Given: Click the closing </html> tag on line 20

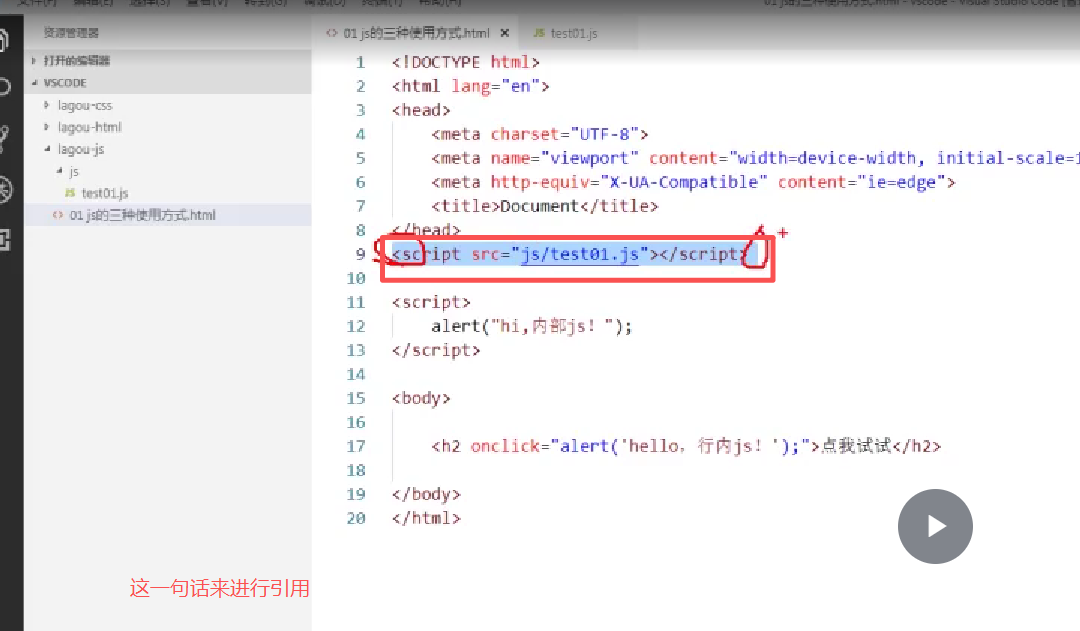Looking at the screenshot, I should (x=426, y=518).
